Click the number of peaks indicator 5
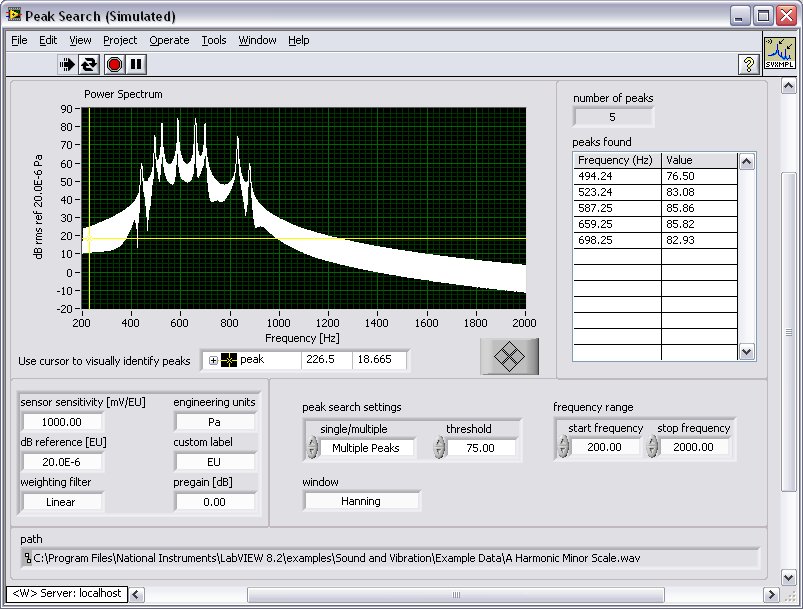803x610 pixels. pyautogui.click(x=612, y=117)
